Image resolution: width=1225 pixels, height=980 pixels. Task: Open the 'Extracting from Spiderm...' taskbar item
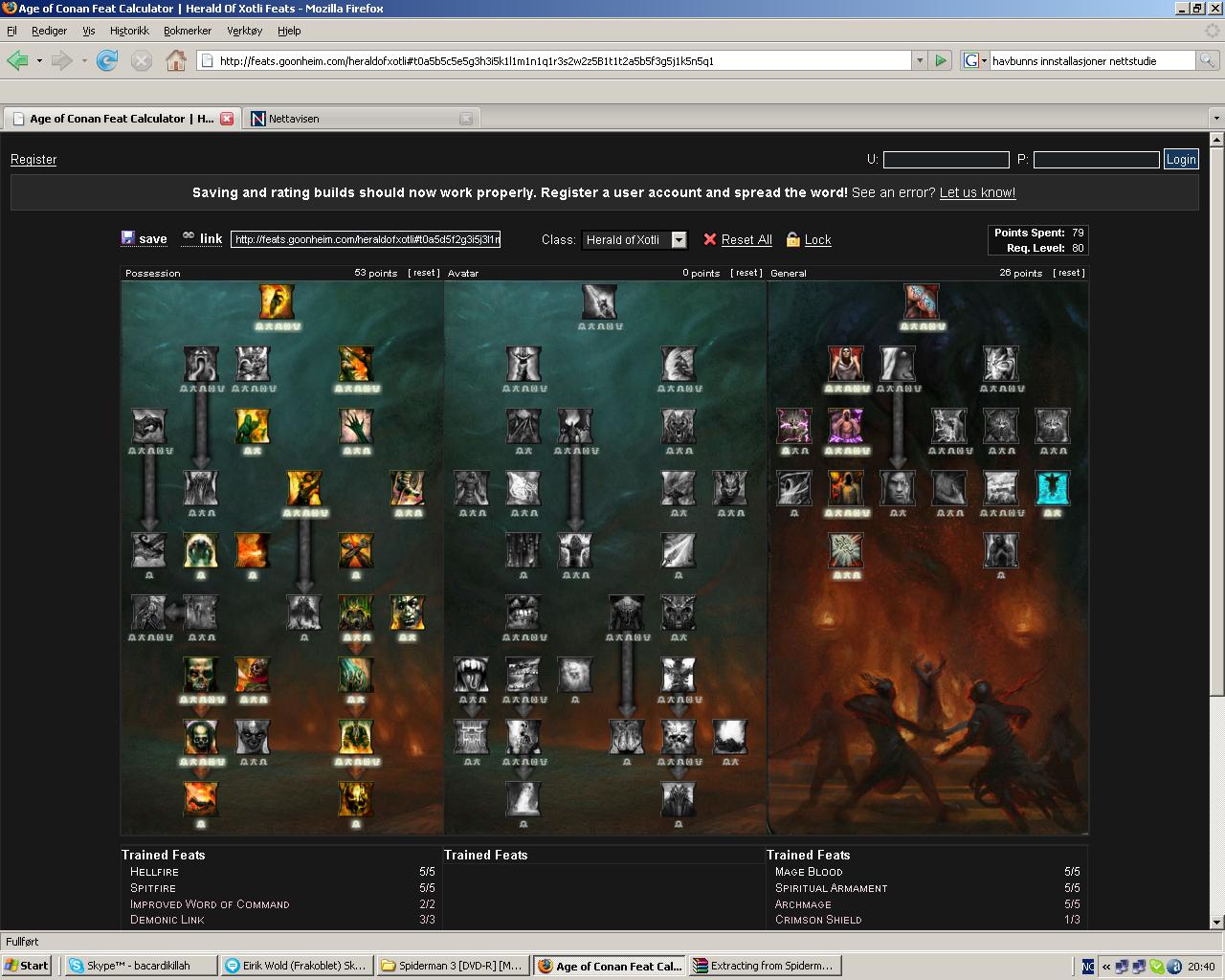pos(765,966)
